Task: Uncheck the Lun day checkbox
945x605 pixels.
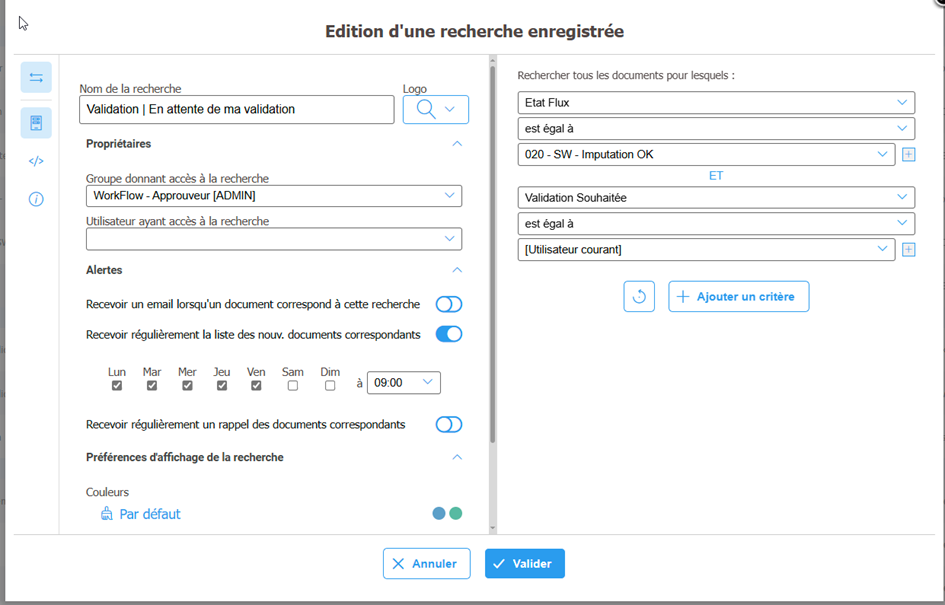Action: (117, 386)
